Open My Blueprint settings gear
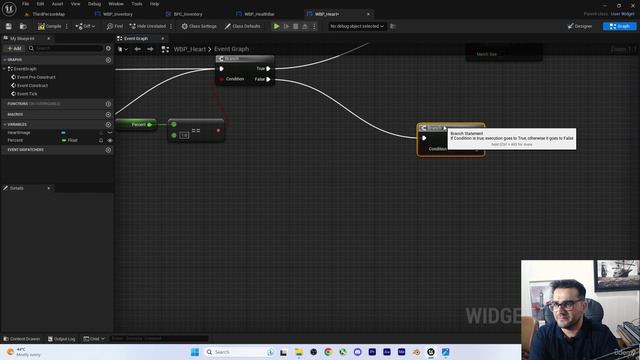 [108, 48]
